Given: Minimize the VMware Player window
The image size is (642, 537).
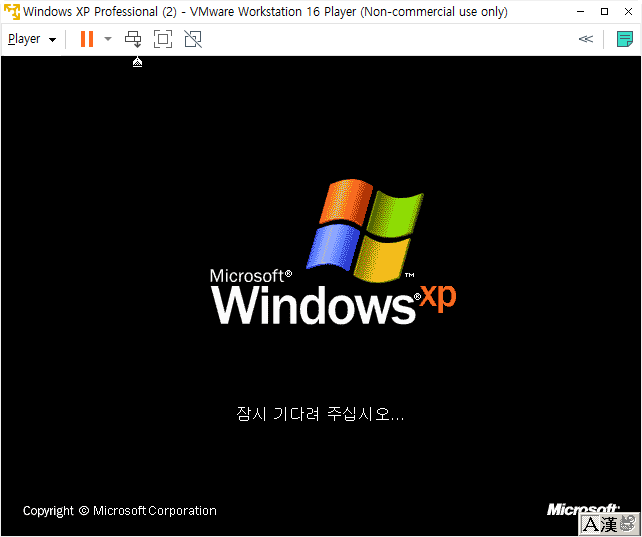Looking at the screenshot, I should tap(580, 11).
